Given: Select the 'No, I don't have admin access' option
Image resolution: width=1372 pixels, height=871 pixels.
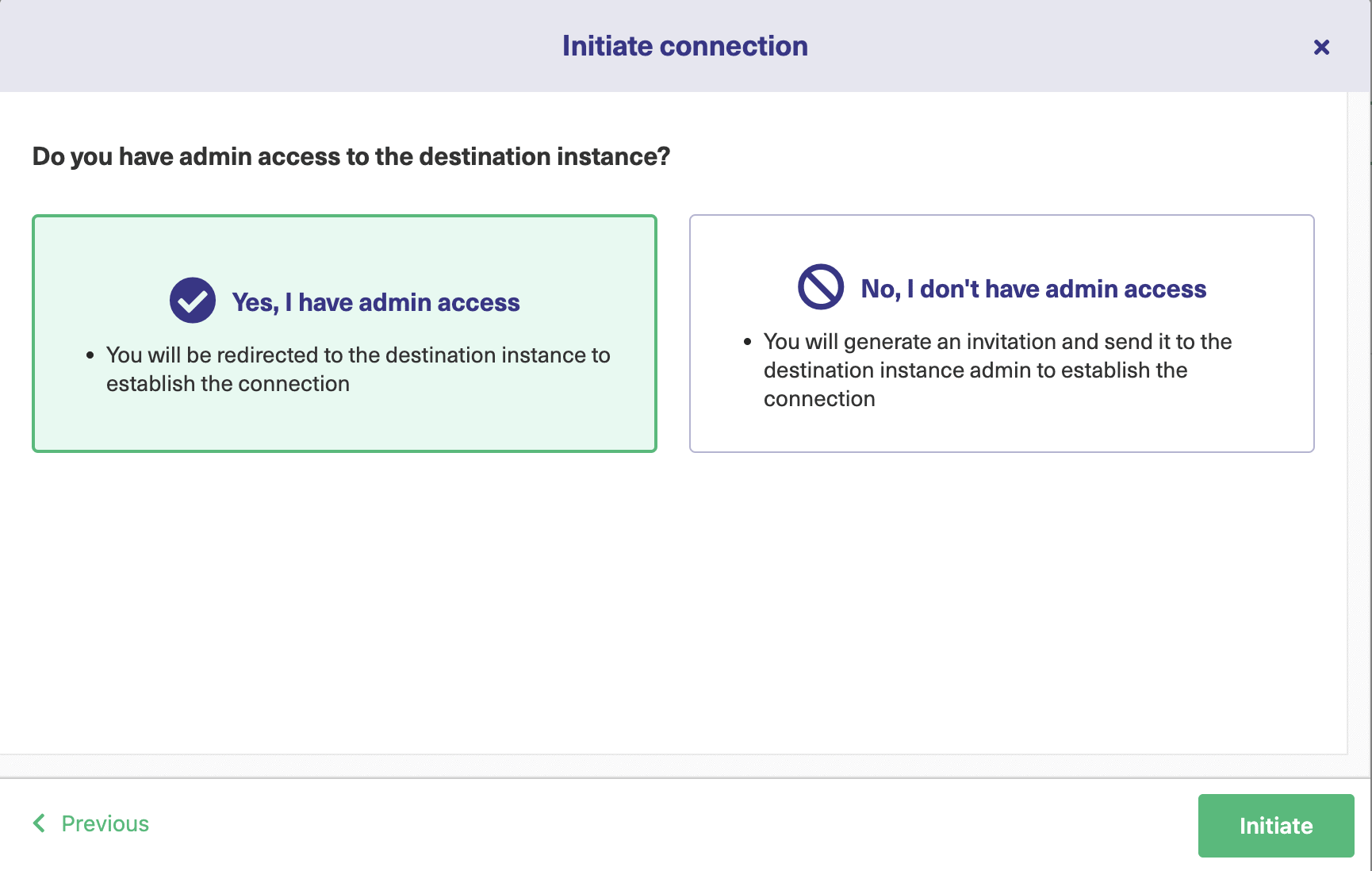Looking at the screenshot, I should [1001, 333].
